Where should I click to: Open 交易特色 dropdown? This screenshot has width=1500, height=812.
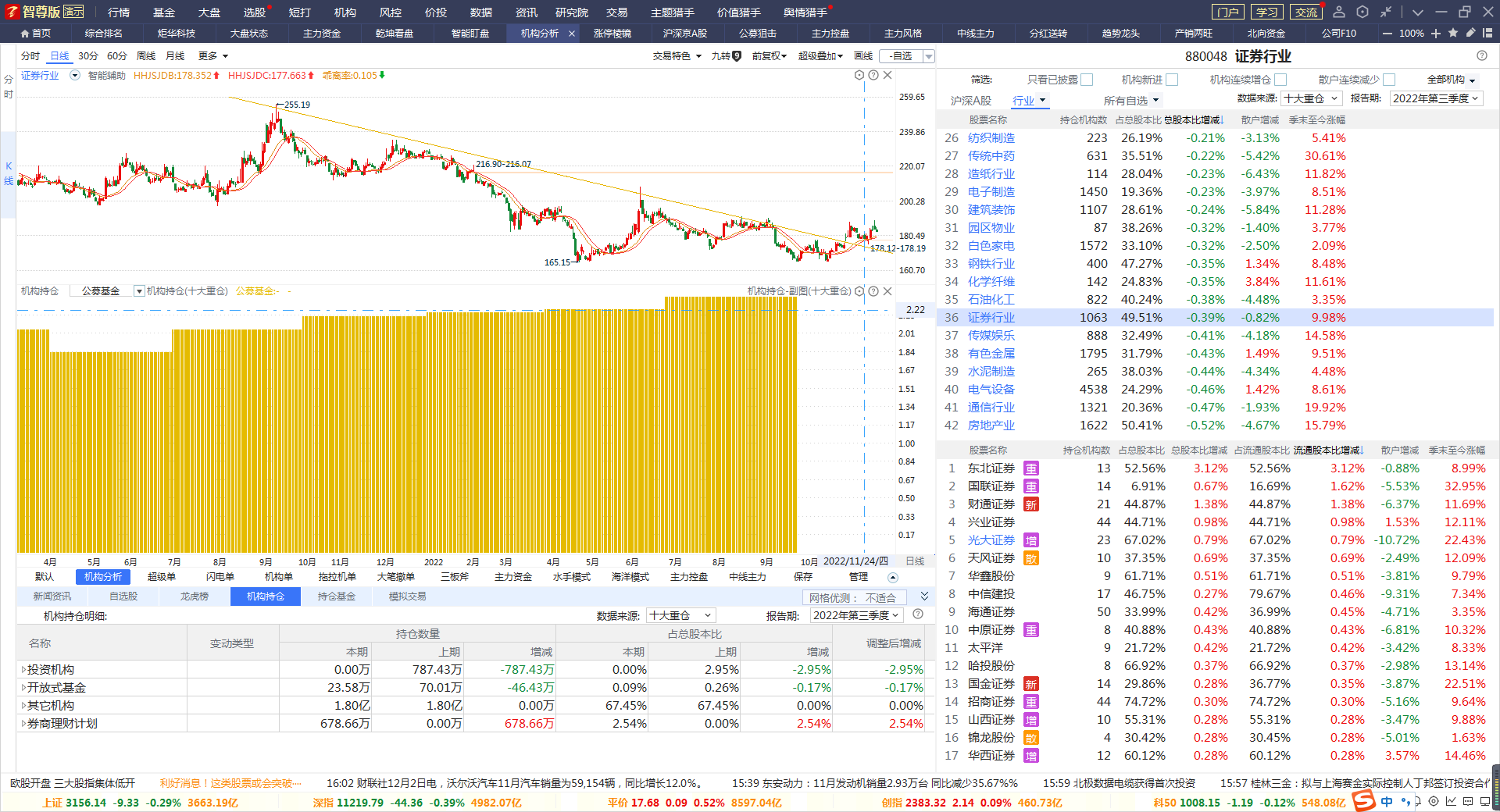click(x=677, y=56)
